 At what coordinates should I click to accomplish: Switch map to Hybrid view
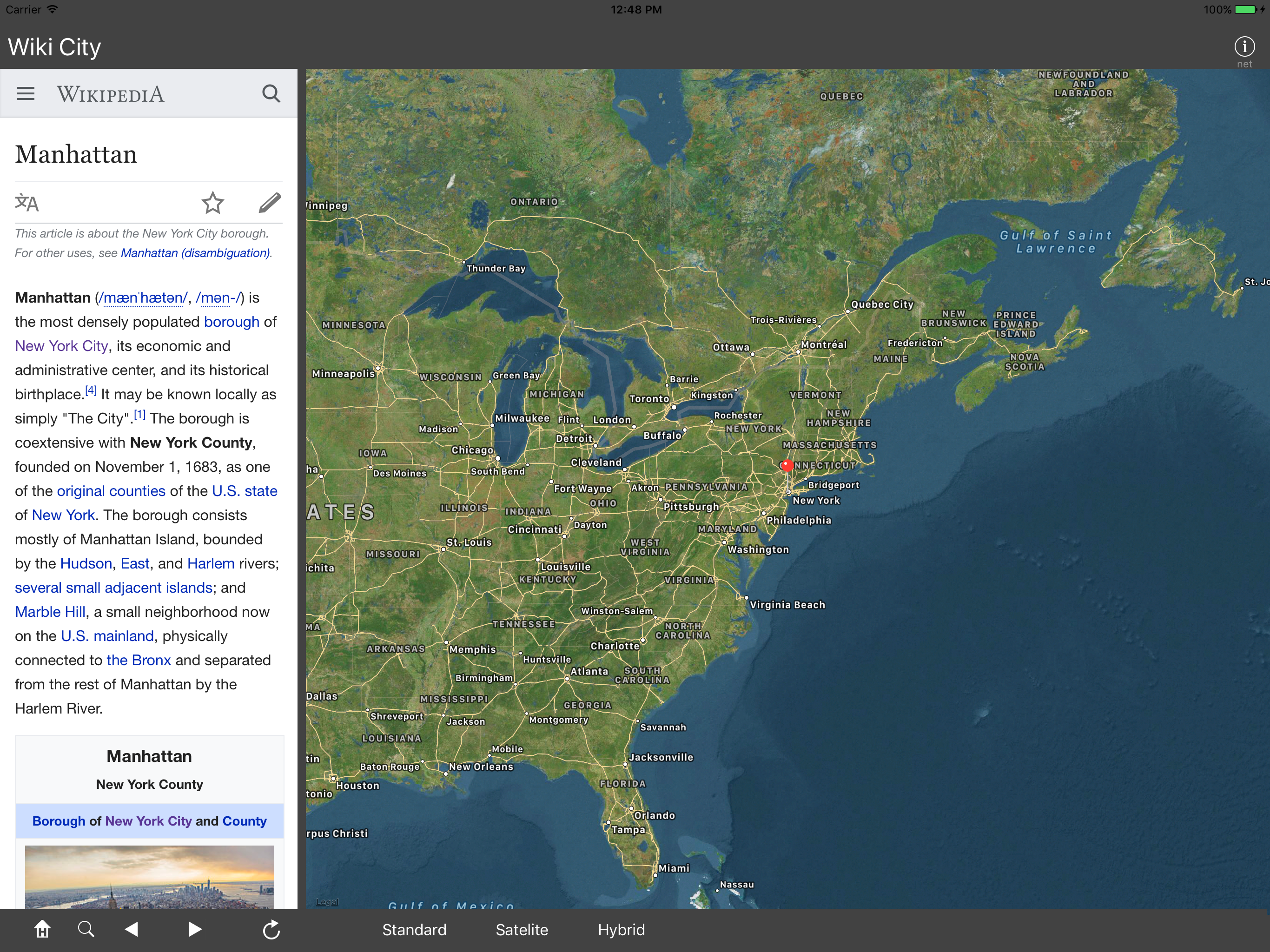(621, 930)
